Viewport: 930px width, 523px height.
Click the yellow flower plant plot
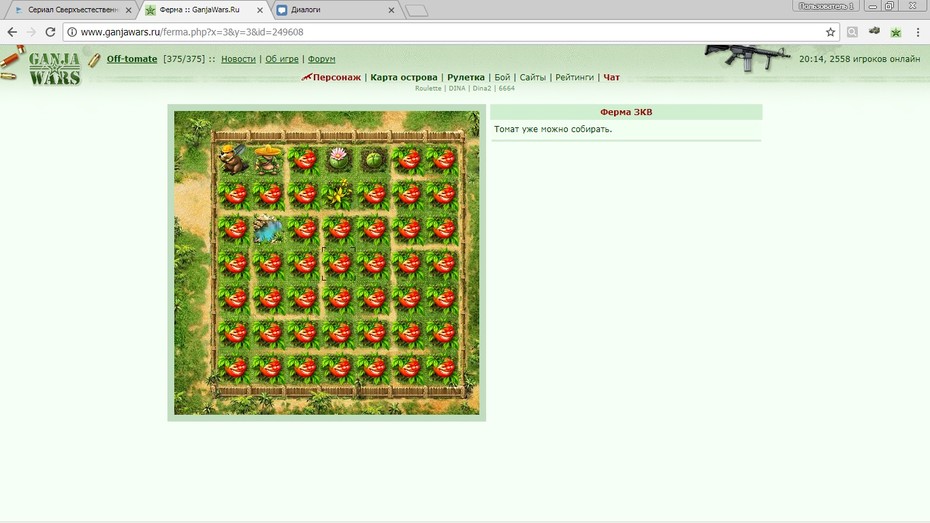coord(338,194)
